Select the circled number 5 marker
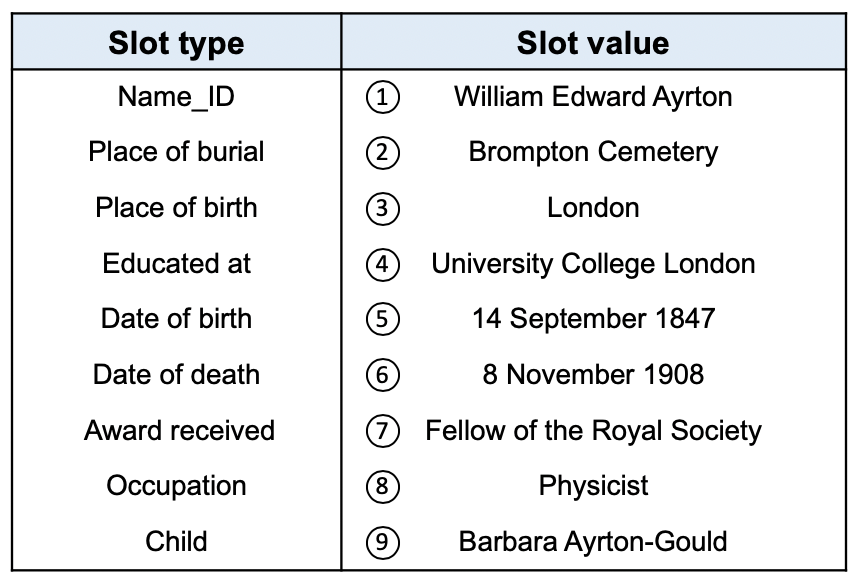This screenshot has width=858, height=584. [x=382, y=320]
